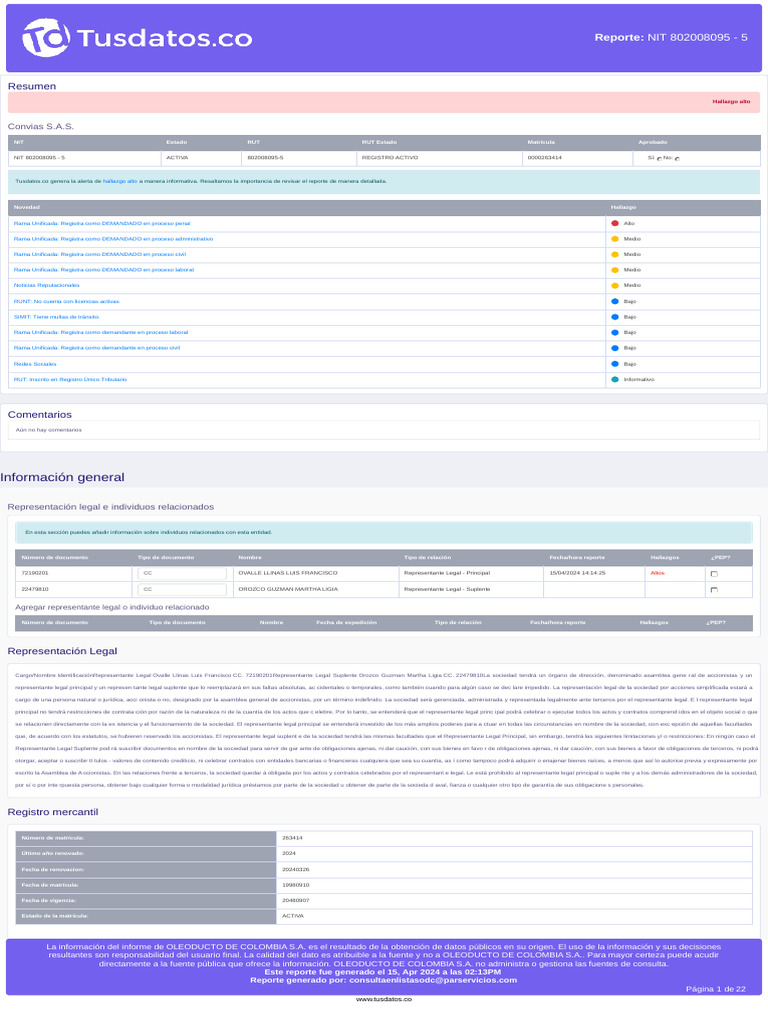Viewport: 768px width, 1024px height.
Task: Open DEMANDADO en proceso civil finding
Action: 100,255
